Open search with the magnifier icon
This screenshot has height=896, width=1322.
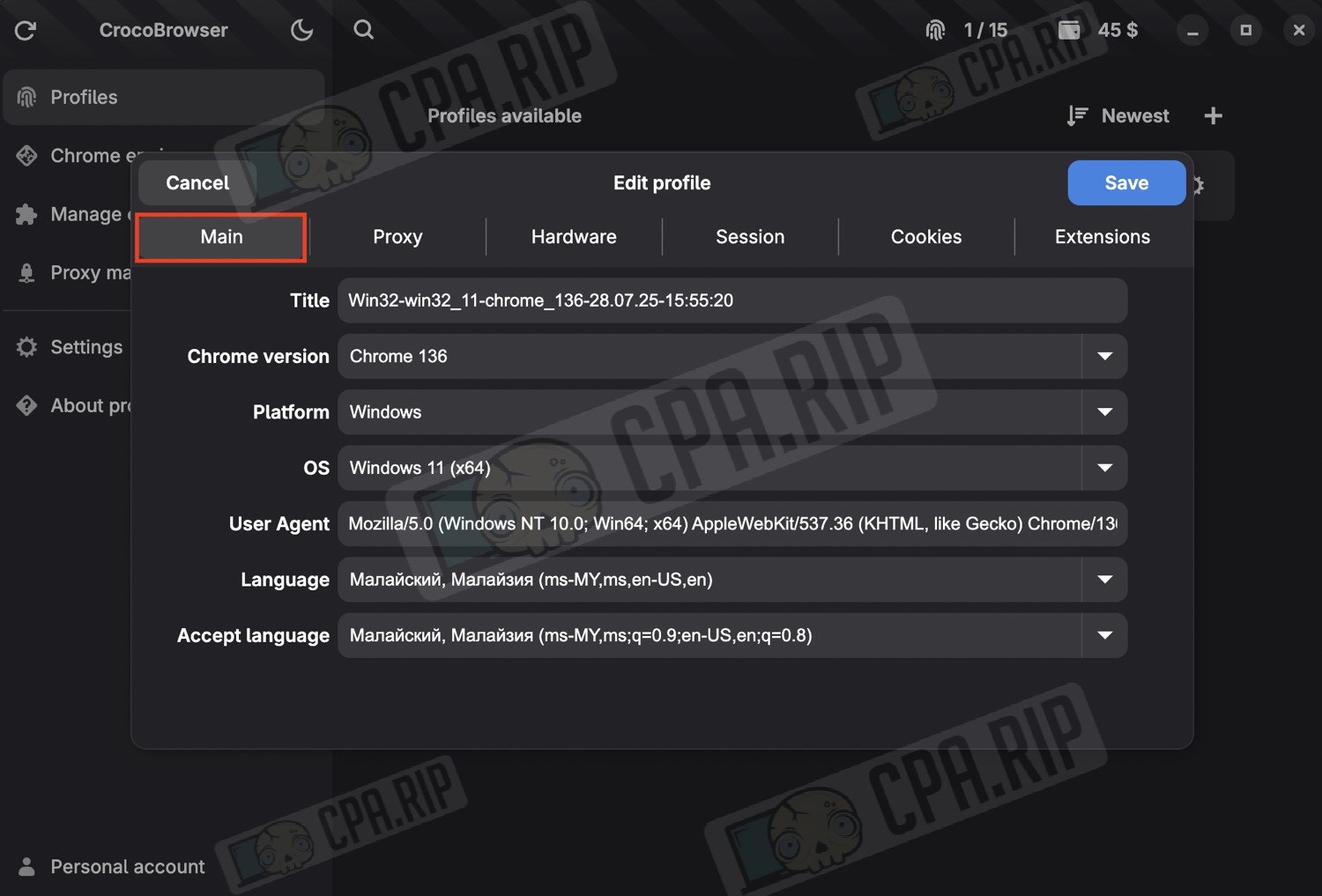[363, 30]
